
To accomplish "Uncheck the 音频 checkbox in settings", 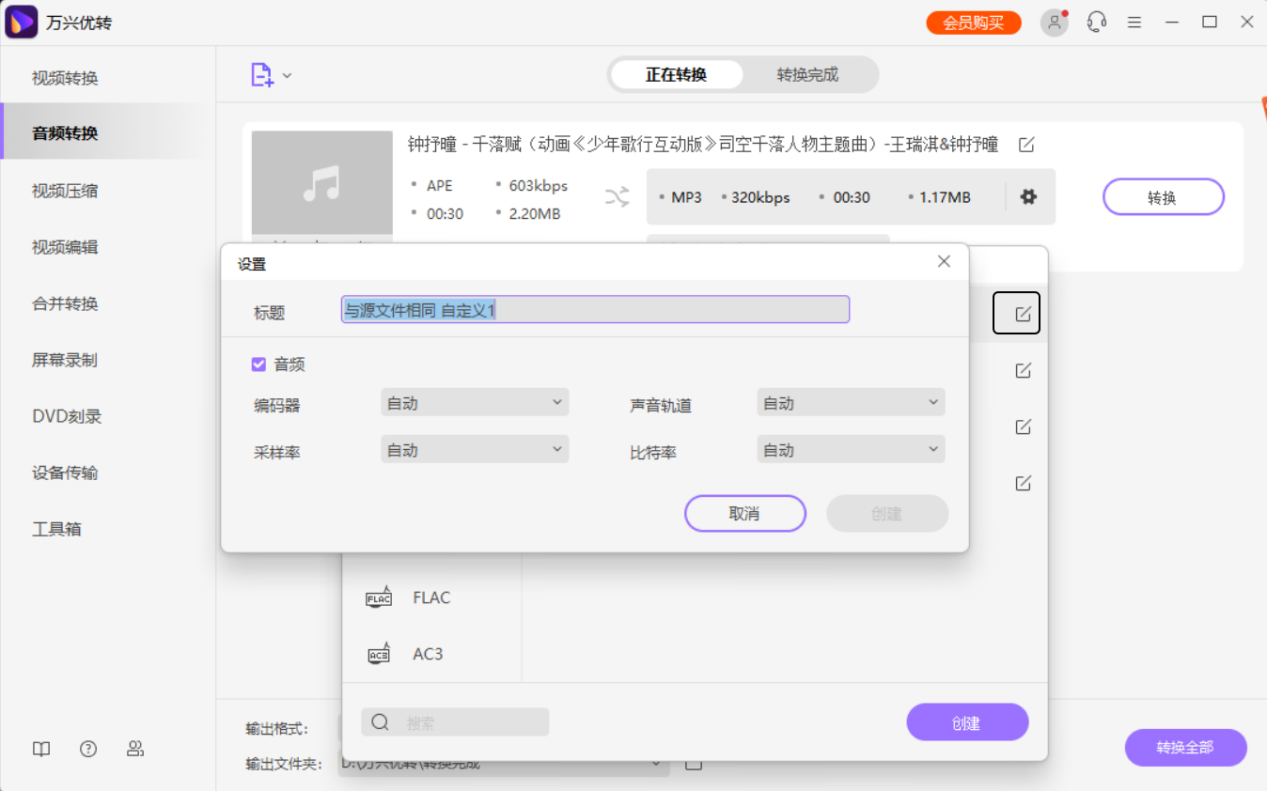I will [258, 364].
